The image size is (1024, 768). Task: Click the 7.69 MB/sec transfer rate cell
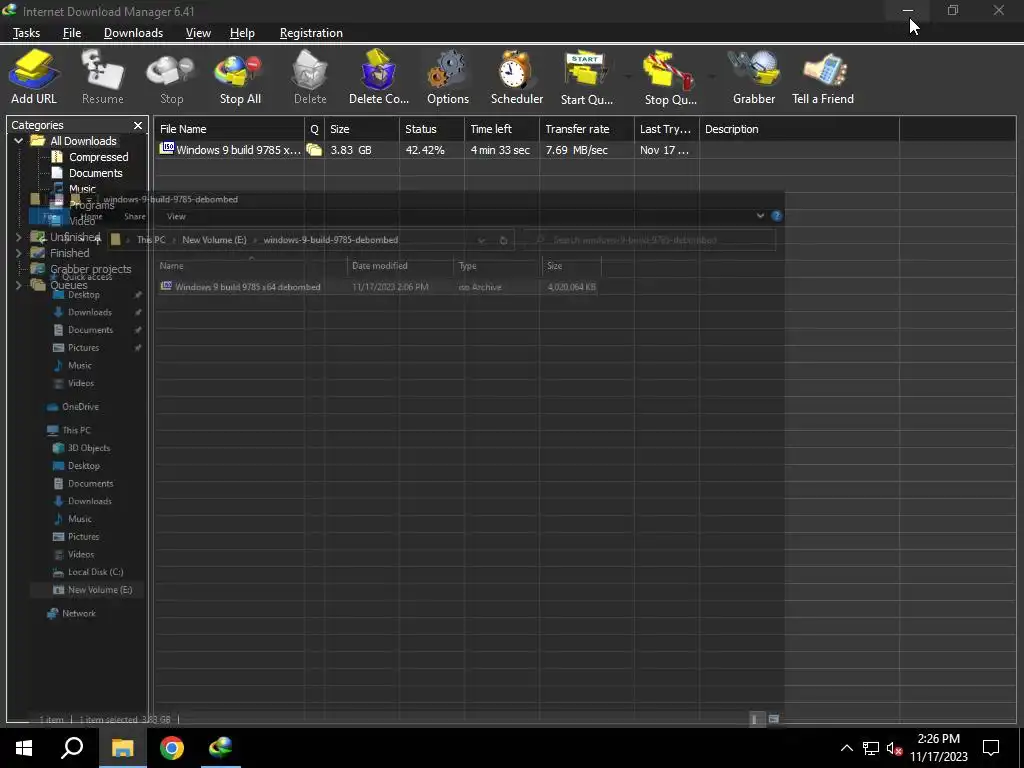(x=577, y=150)
